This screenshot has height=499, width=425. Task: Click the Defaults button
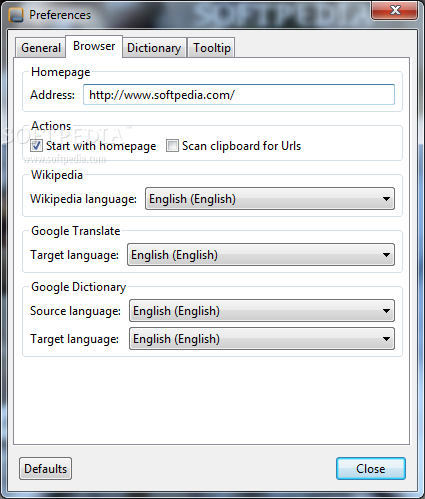(x=46, y=469)
